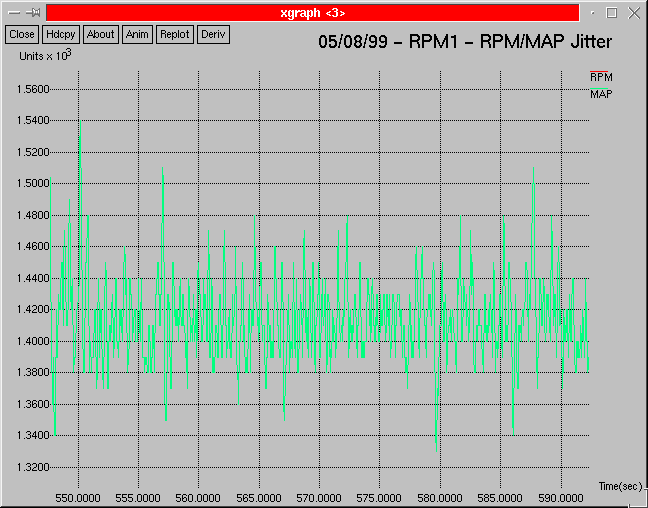Click the 550.0000 x-axis value
Image resolution: width=648 pixels, height=508 pixels.
(x=78, y=498)
